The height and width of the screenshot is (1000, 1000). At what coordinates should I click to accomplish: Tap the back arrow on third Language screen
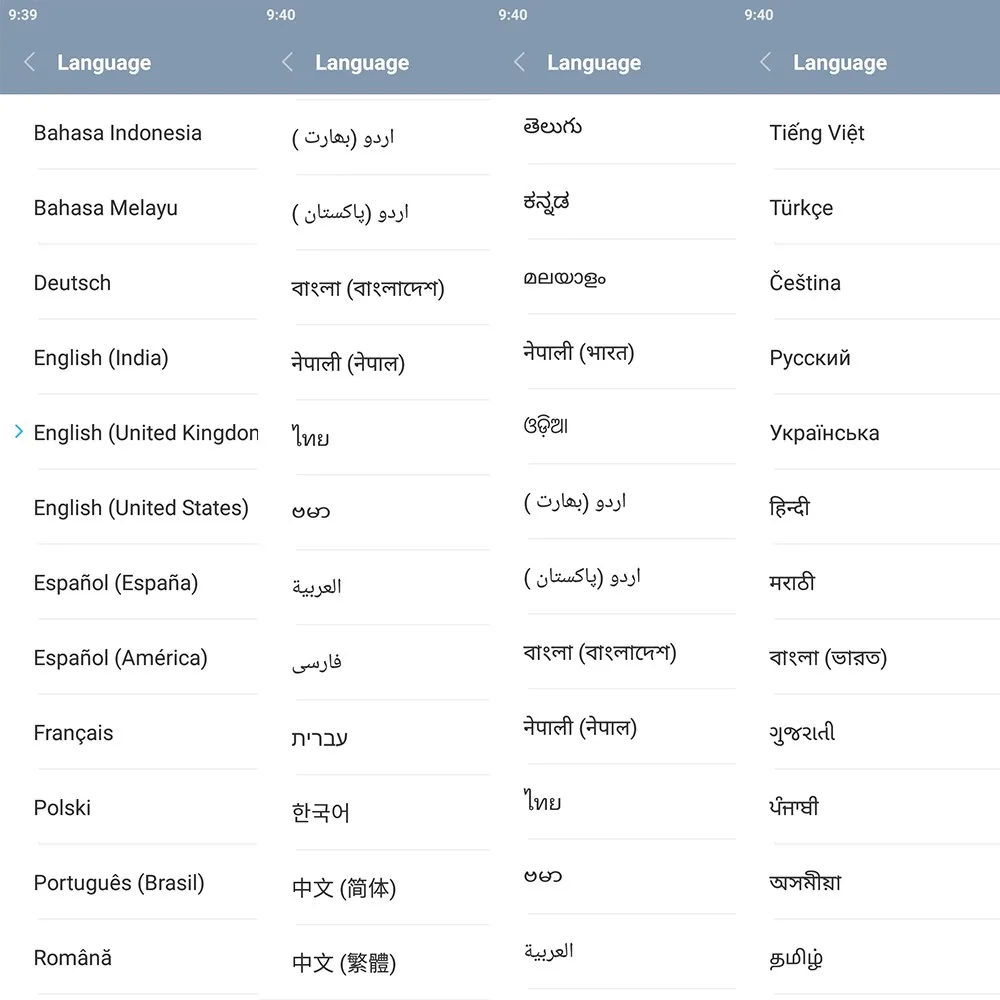[519, 62]
